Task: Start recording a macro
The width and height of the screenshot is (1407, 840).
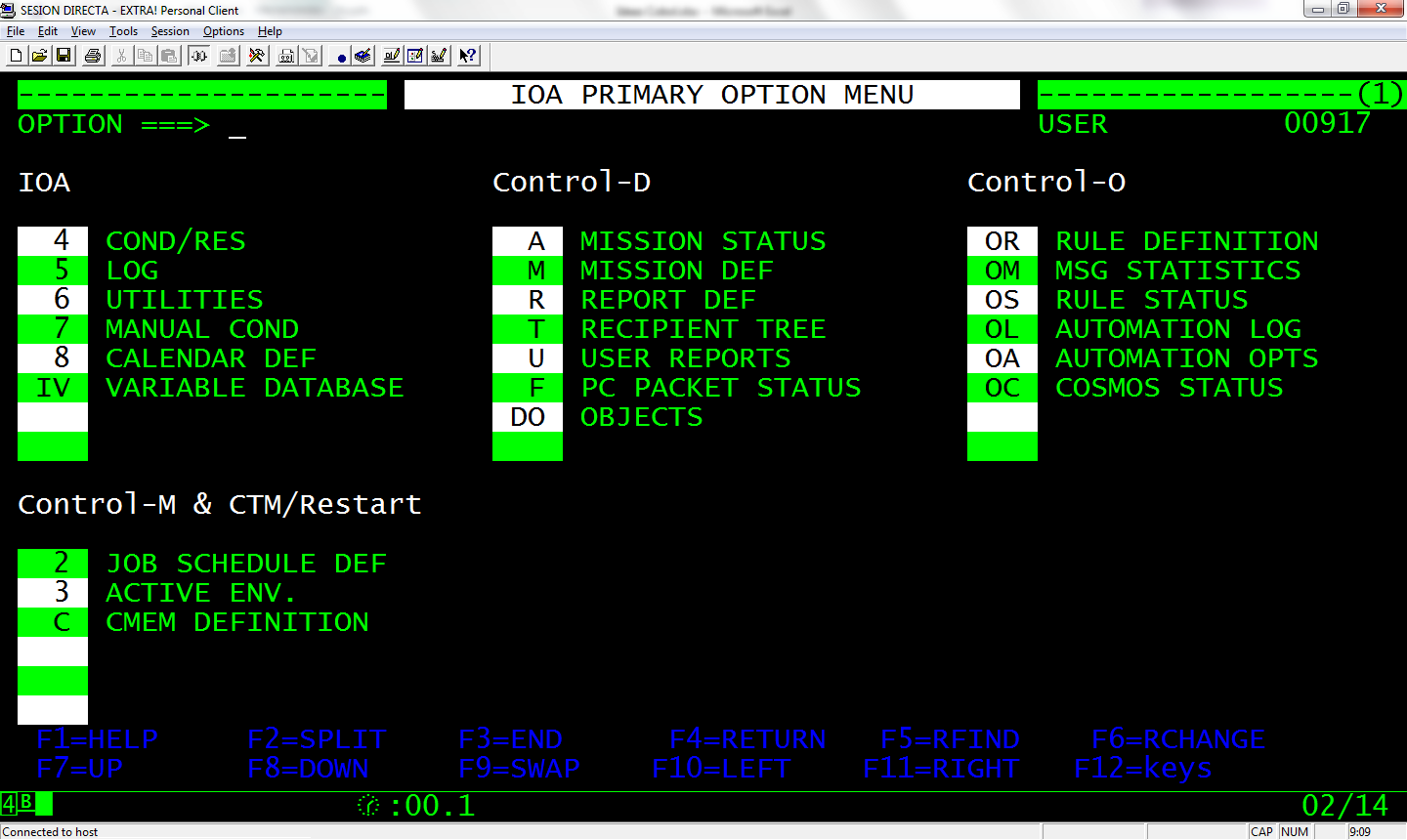Action: pos(342,56)
